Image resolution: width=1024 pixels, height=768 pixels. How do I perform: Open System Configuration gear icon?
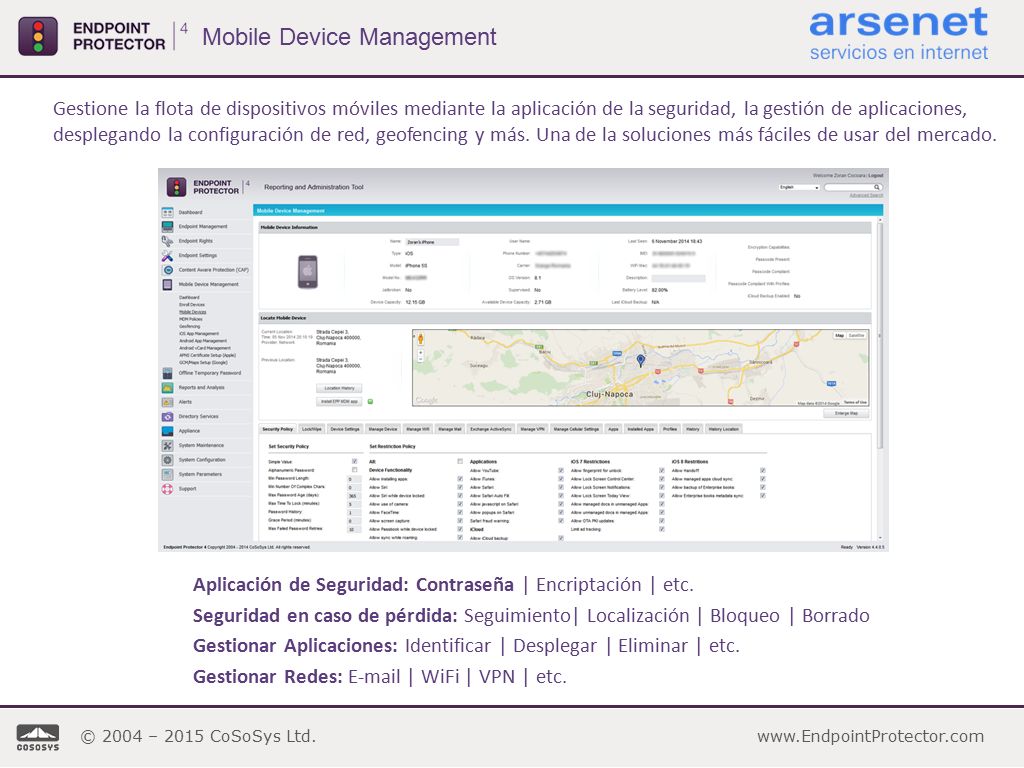167,460
